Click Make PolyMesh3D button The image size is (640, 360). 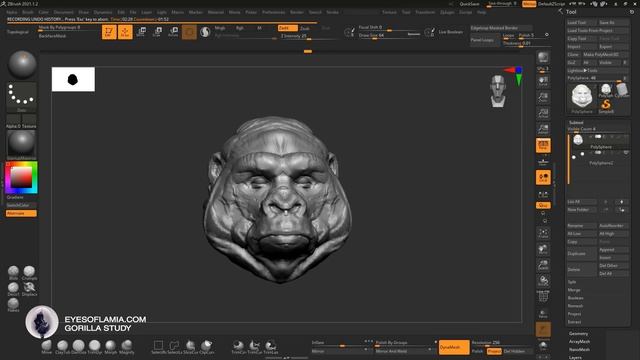[606, 54]
